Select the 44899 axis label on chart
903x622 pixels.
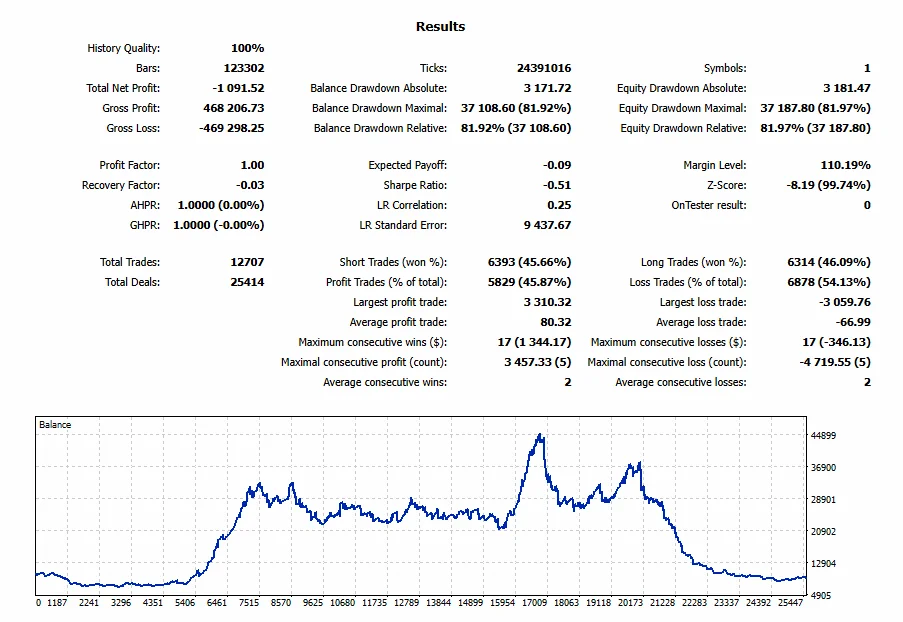pos(824,436)
